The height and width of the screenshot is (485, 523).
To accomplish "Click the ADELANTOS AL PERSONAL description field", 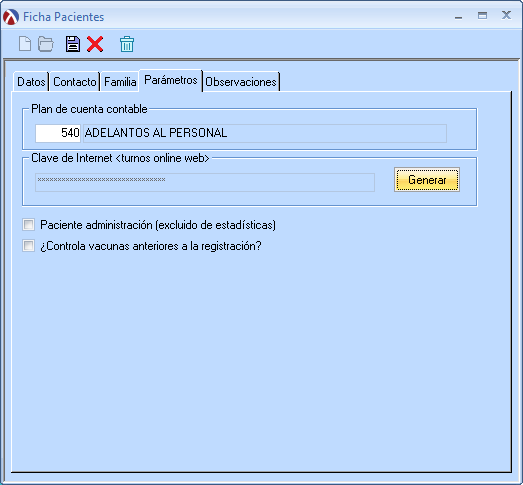I will [265, 133].
